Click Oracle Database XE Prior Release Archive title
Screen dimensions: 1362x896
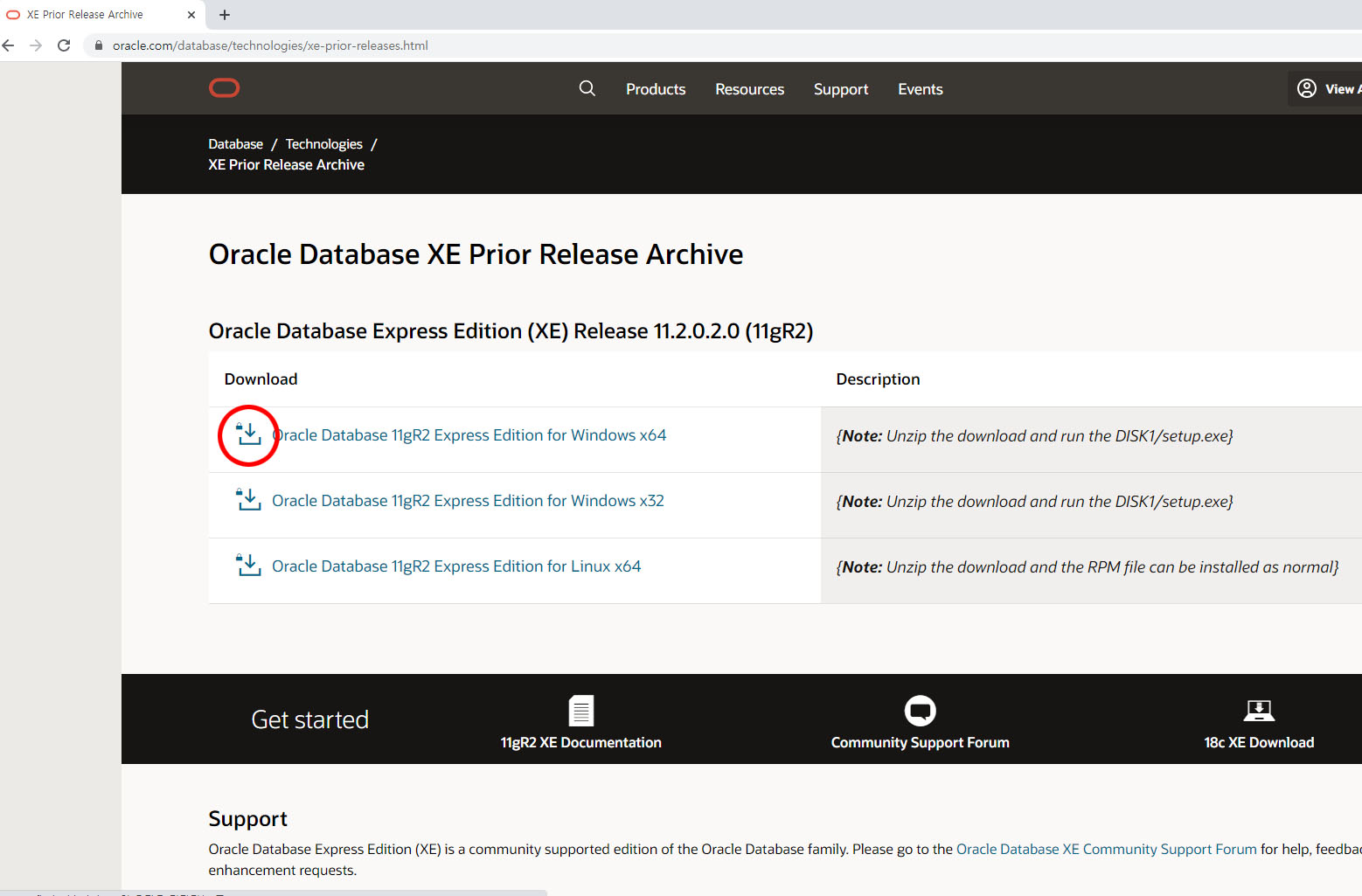pos(476,254)
